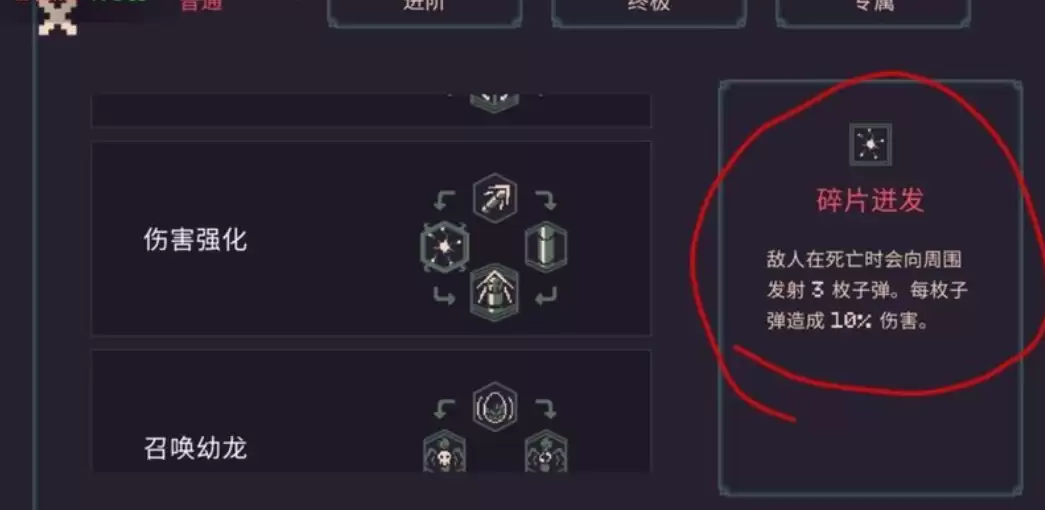Click arrow from arrow-shot skill to cylinder skill
1045x510 pixels.
pos(546,199)
